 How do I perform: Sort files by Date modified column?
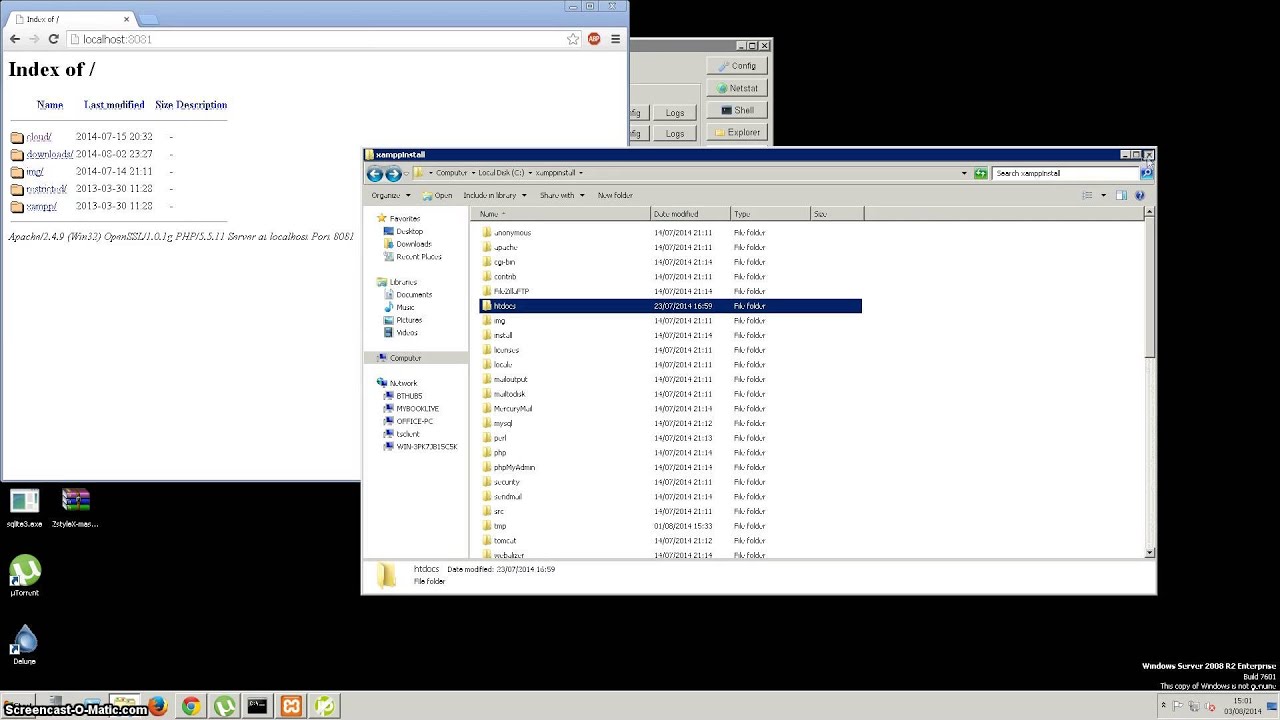point(690,214)
